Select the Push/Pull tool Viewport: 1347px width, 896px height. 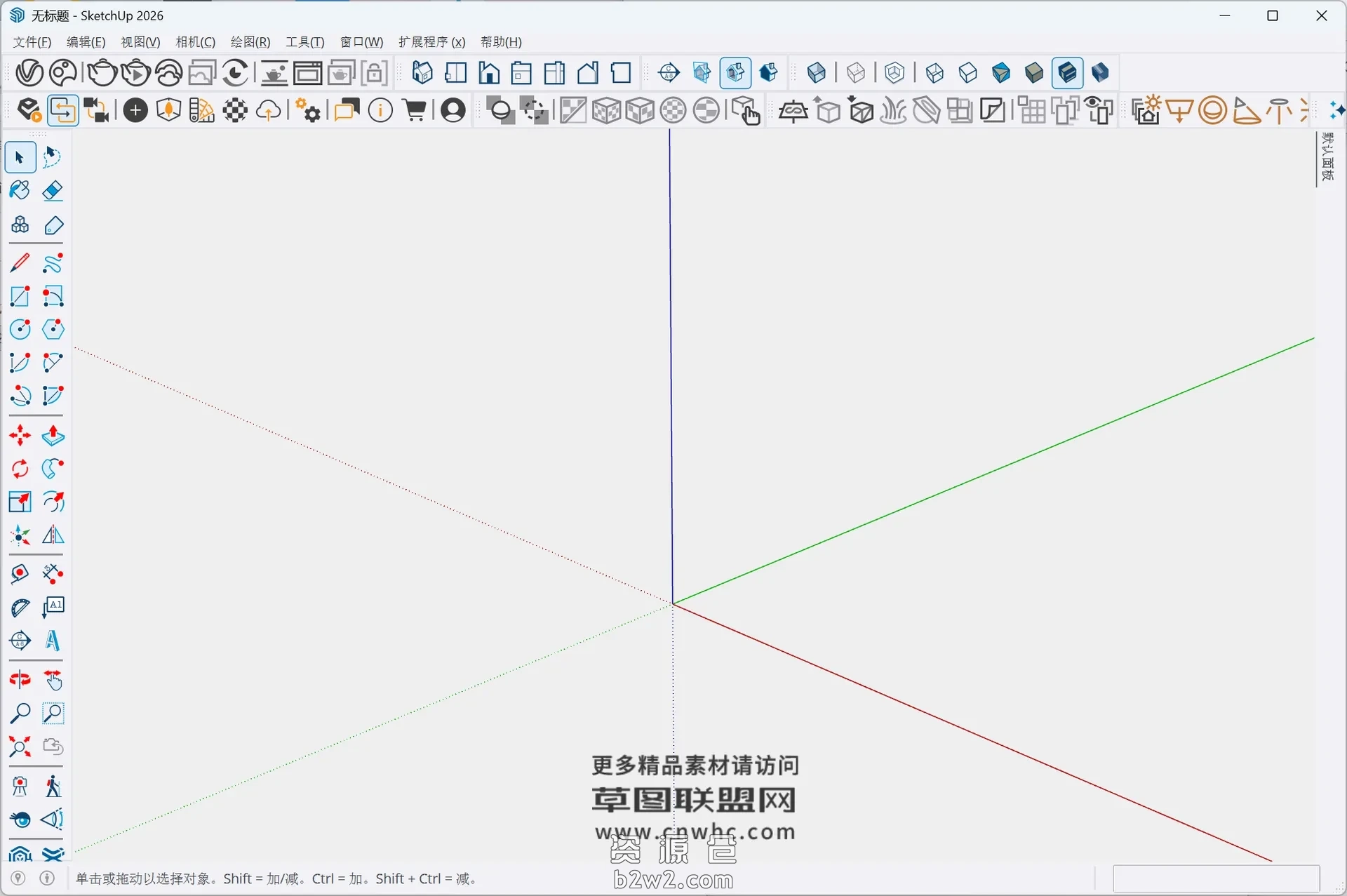point(53,435)
